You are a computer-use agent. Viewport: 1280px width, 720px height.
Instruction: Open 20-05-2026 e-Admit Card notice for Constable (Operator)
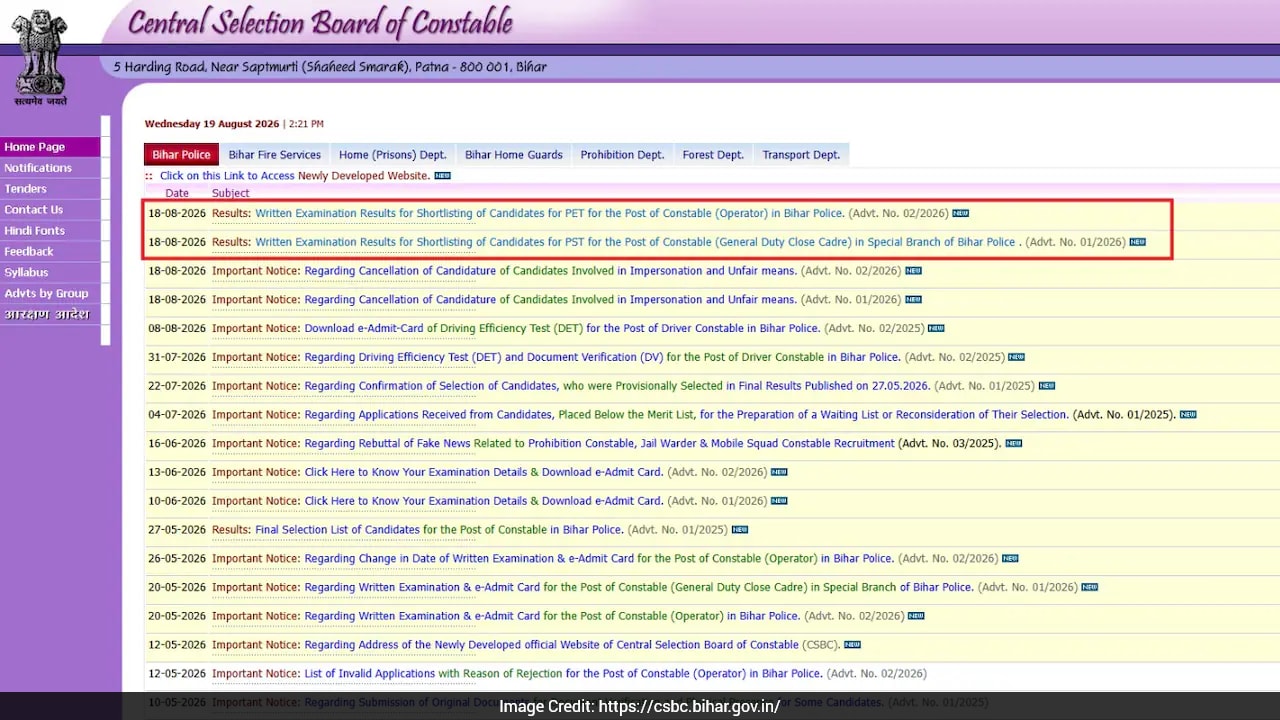[552, 616]
